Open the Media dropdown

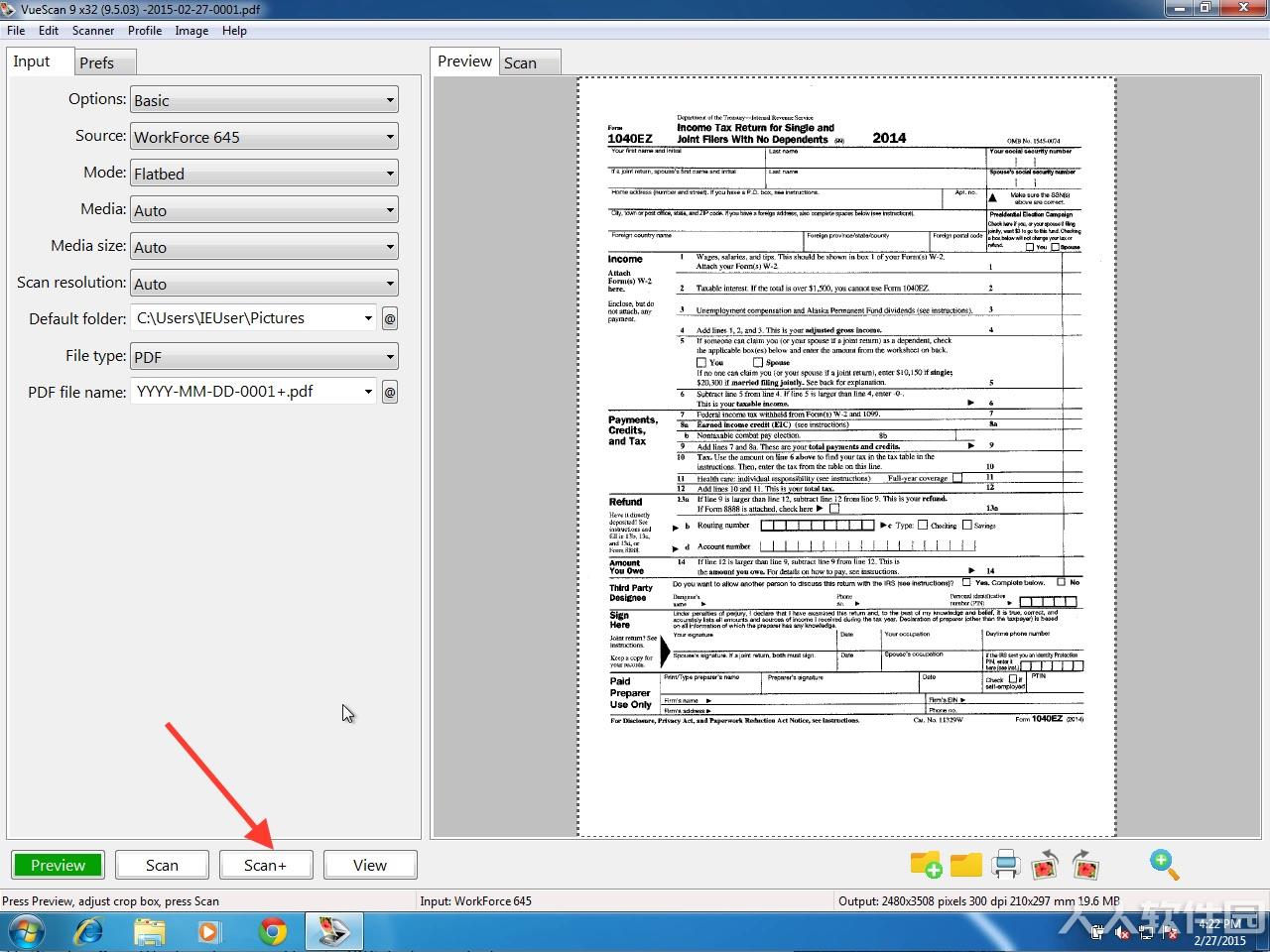click(x=264, y=210)
